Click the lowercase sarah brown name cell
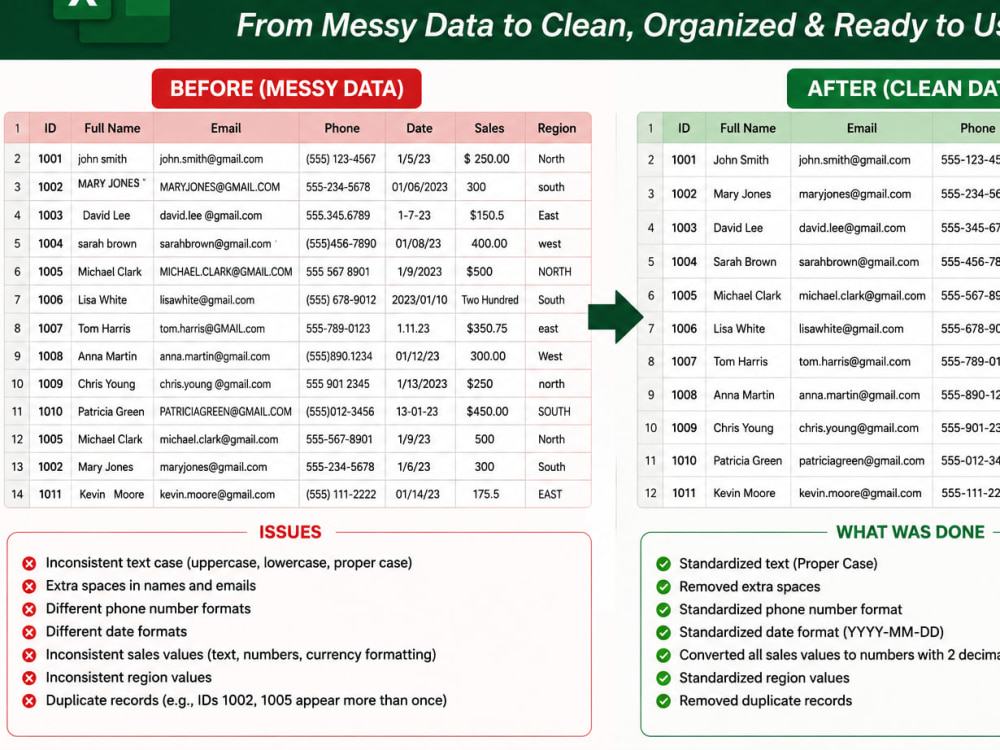Screen dimensions: 1000x750 (x=112, y=244)
